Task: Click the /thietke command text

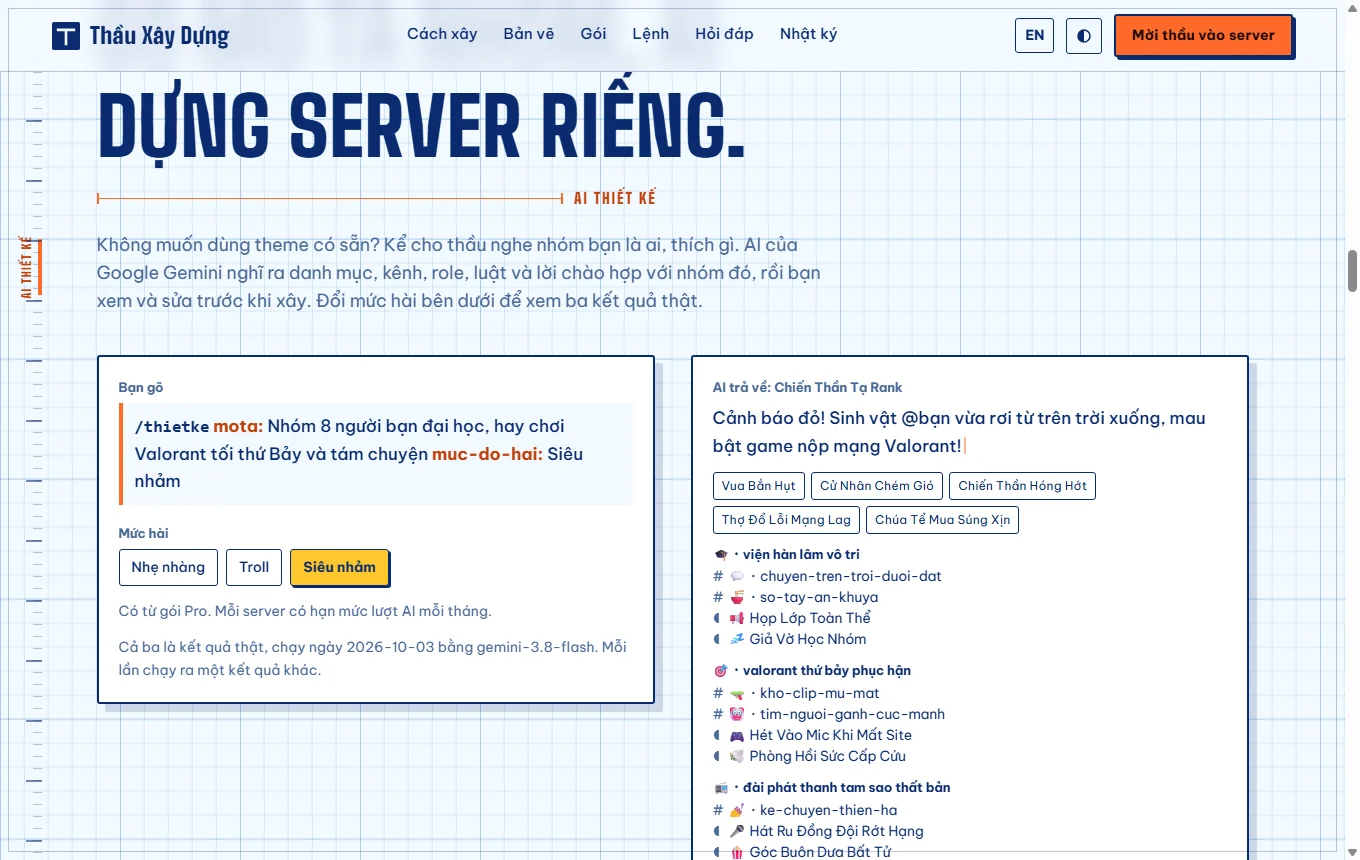Action: 172,427
